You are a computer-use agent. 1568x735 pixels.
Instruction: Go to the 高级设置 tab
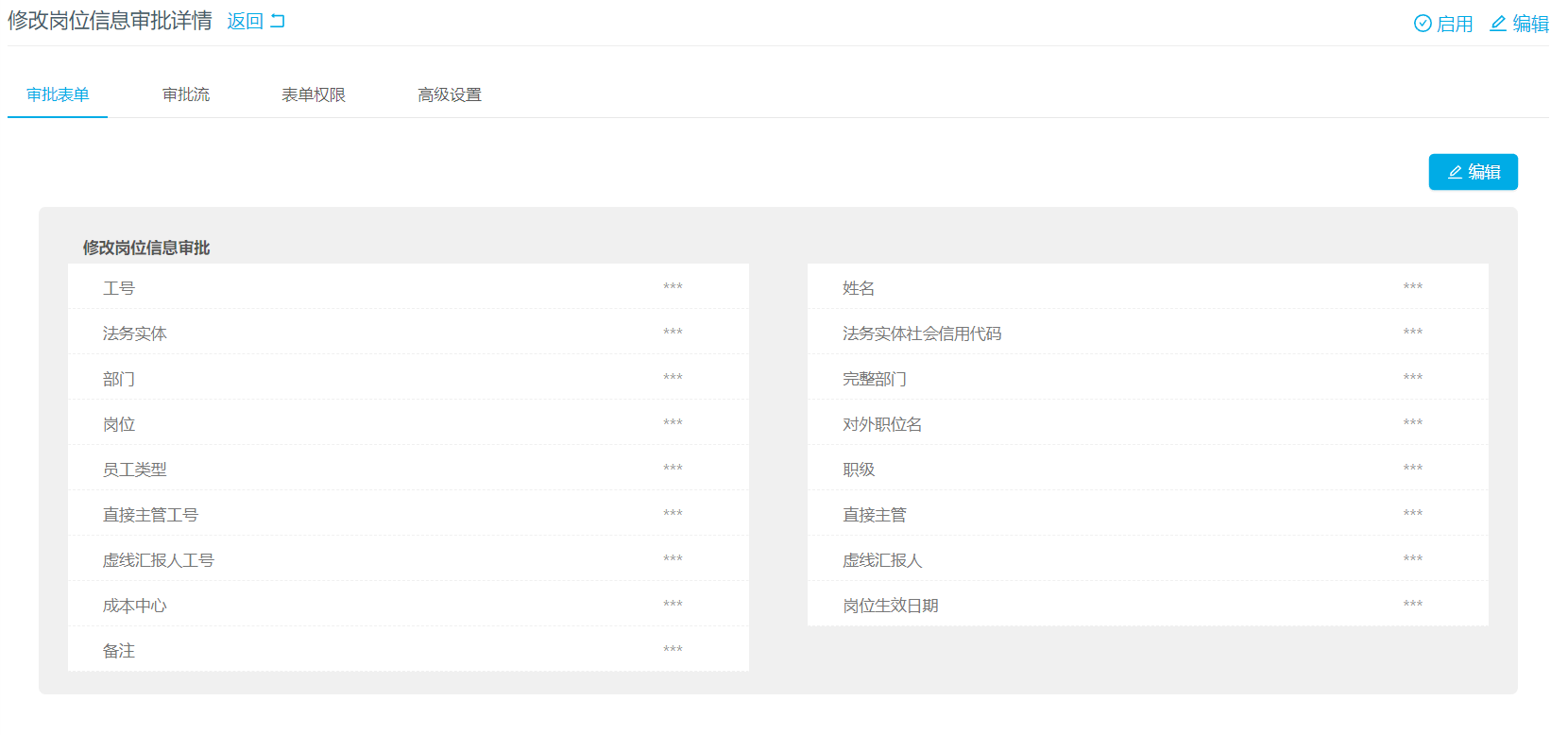pyautogui.click(x=450, y=94)
